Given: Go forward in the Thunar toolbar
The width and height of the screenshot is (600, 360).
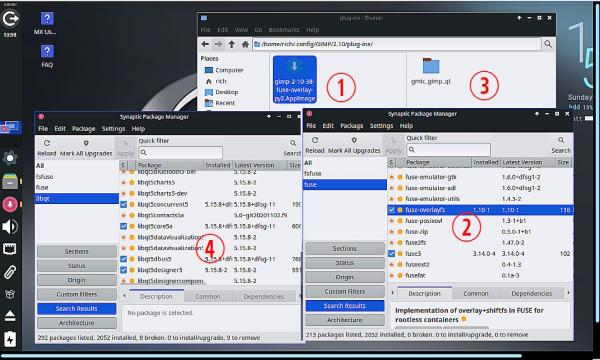Looking at the screenshot, I should pyautogui.click(x=218, y=44).
